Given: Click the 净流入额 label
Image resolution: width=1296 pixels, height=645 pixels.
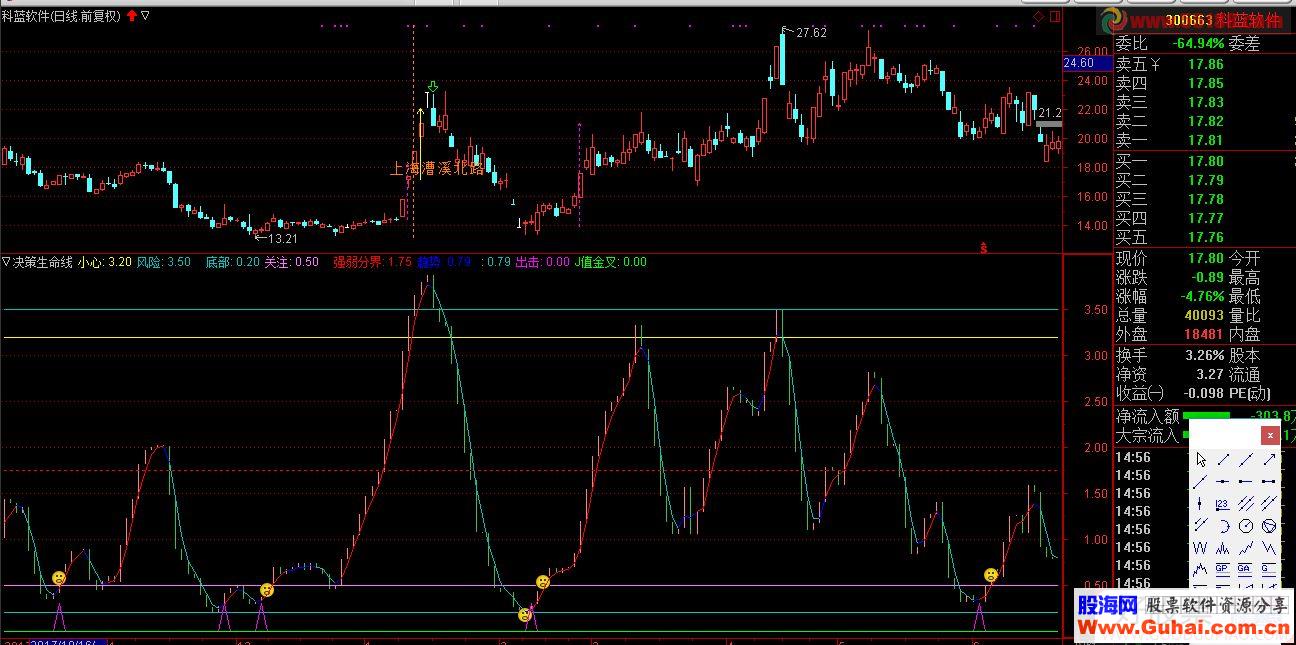Looking at the screenshot, I should click(x=1147, y=416).
